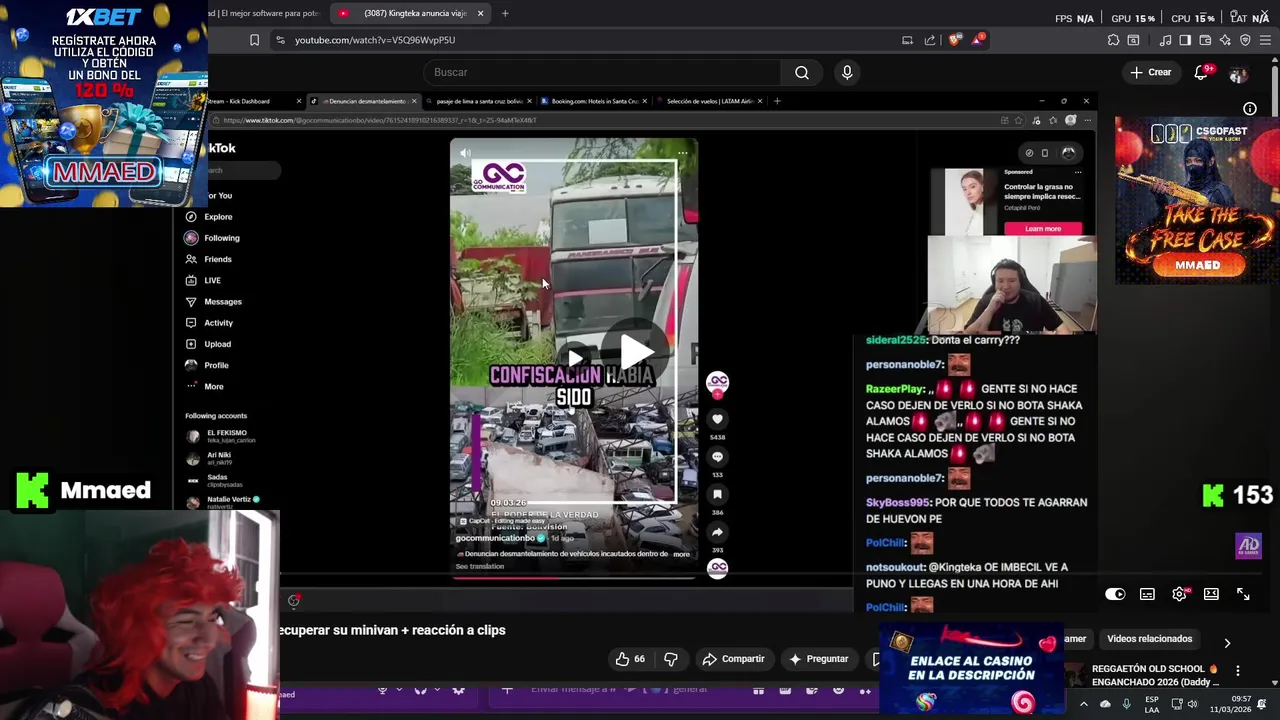Open options for REGGAETÓN OLD SCHOOL video
This screenshot has width=1280, height=720.
(x=1237, y=671)
